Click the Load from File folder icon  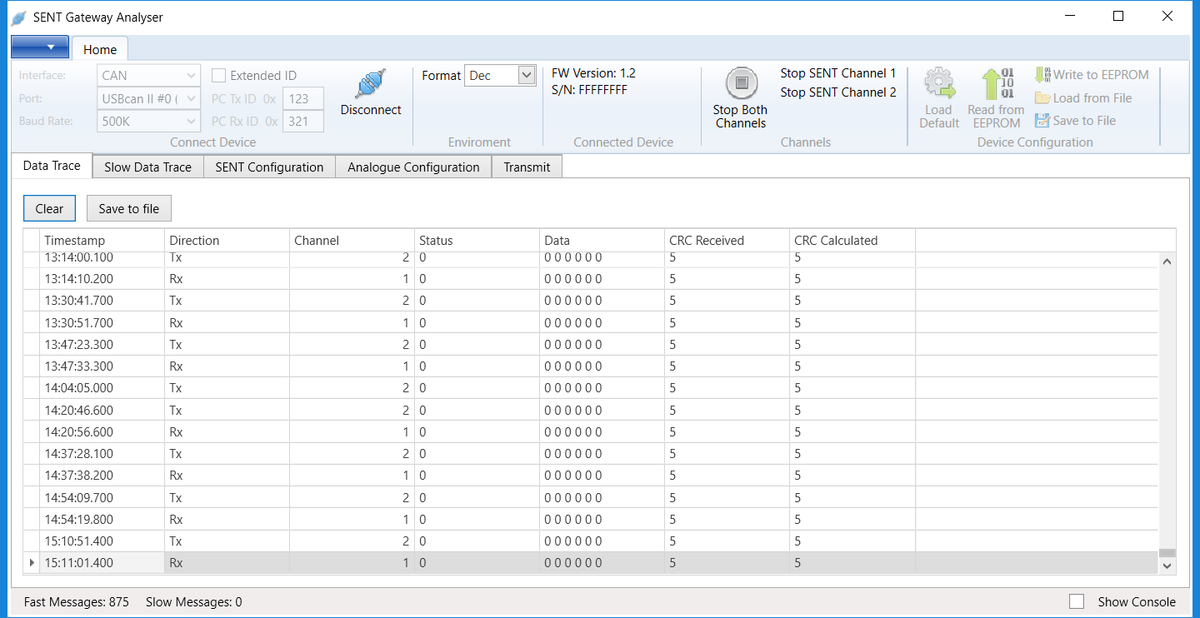[x=1042, y=98]
